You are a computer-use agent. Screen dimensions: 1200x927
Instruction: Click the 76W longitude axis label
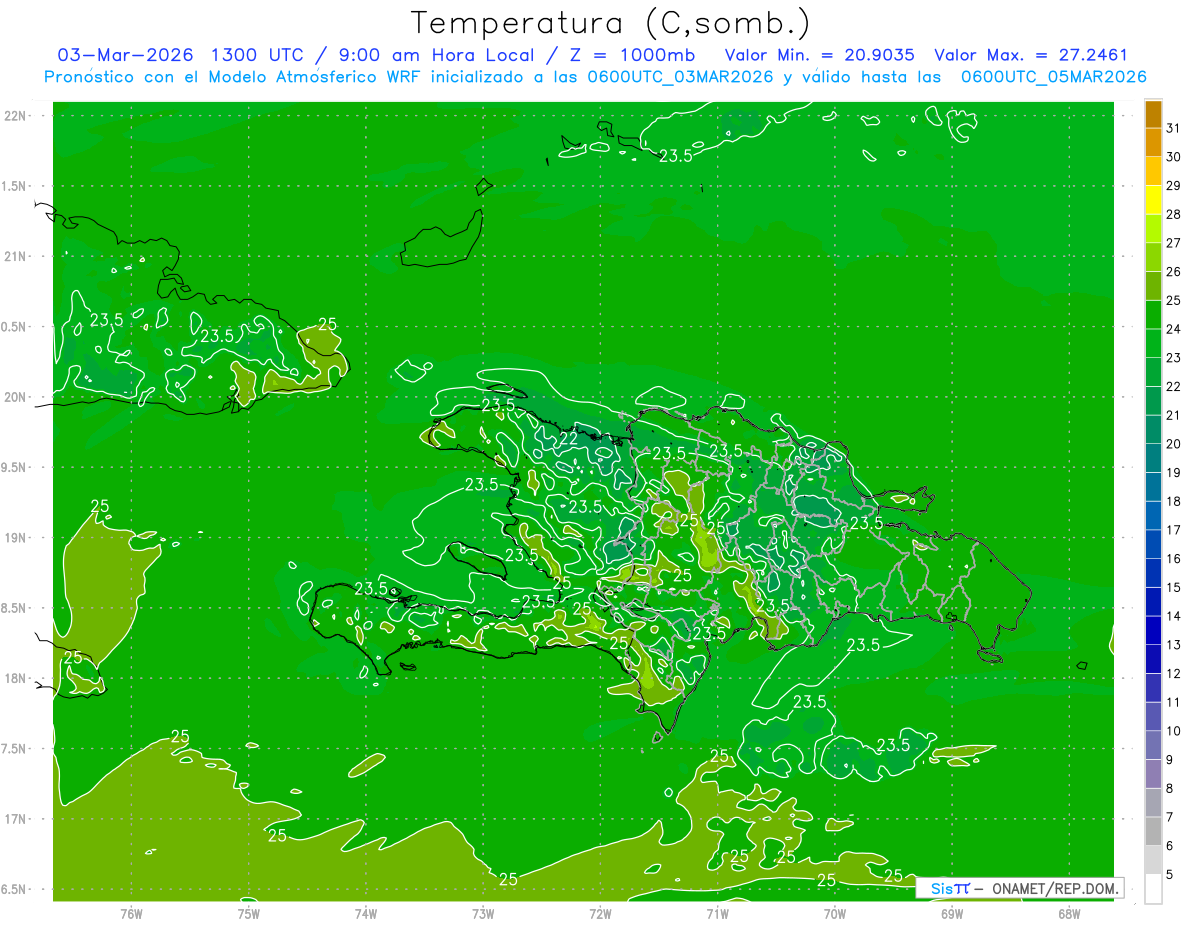click(x=131, y=914)
